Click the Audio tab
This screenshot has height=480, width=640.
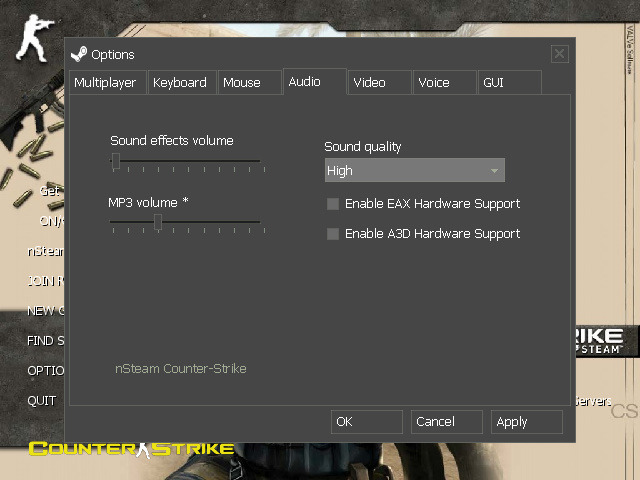[304, 82]
